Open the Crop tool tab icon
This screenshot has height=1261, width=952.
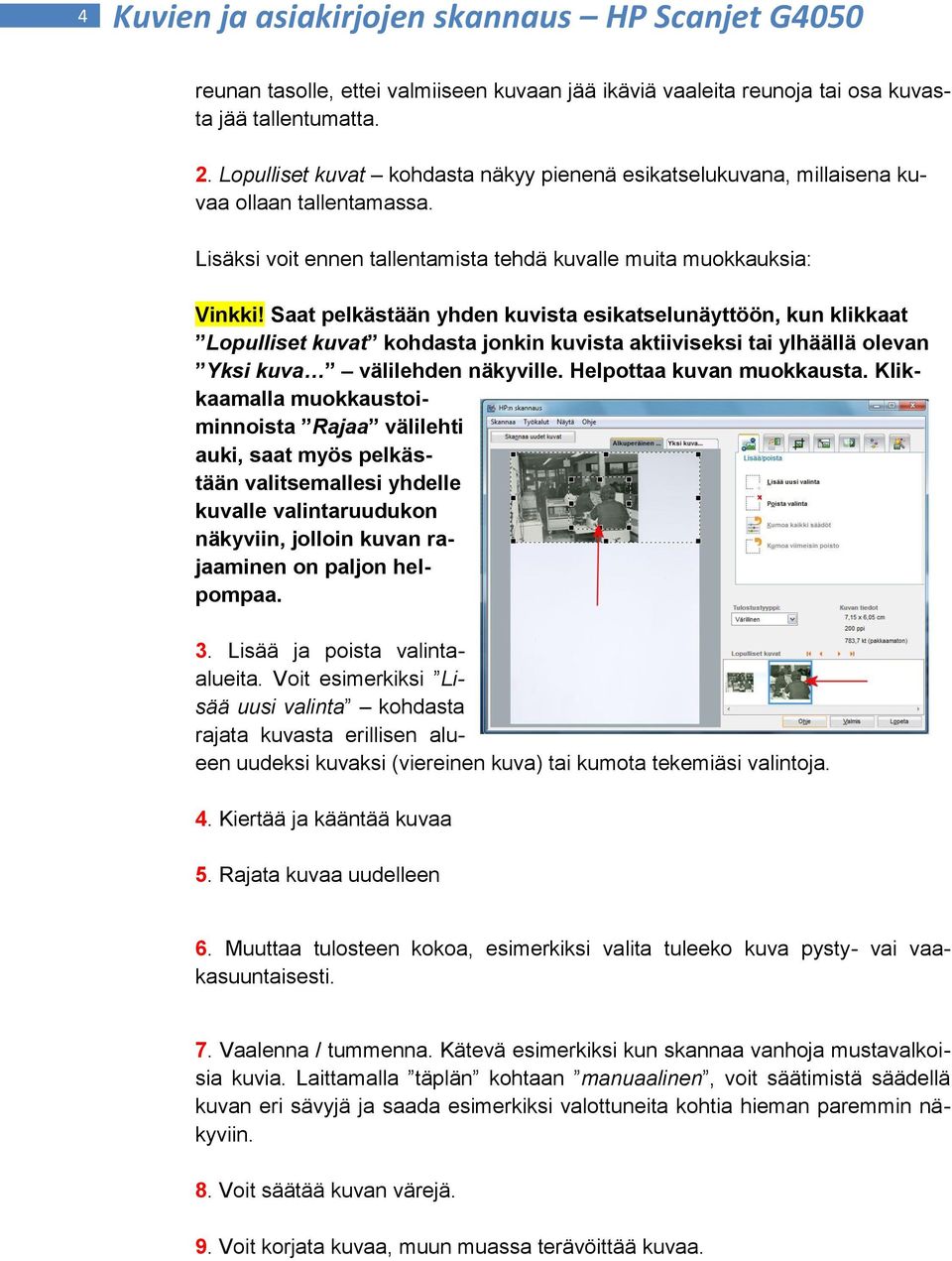pos(797,442)
